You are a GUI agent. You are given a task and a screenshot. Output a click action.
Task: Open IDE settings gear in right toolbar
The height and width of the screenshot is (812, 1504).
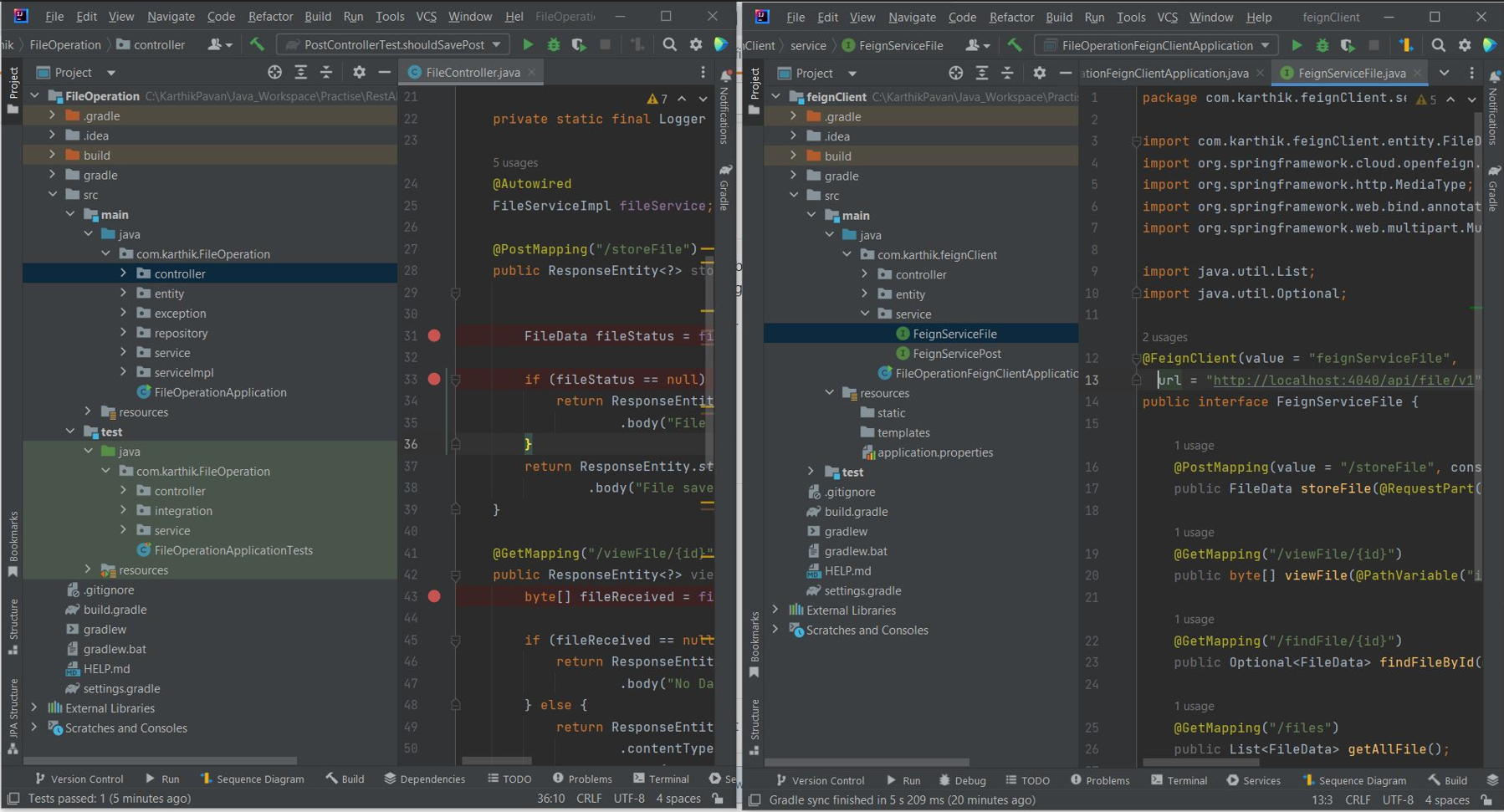coord(1464,45)
